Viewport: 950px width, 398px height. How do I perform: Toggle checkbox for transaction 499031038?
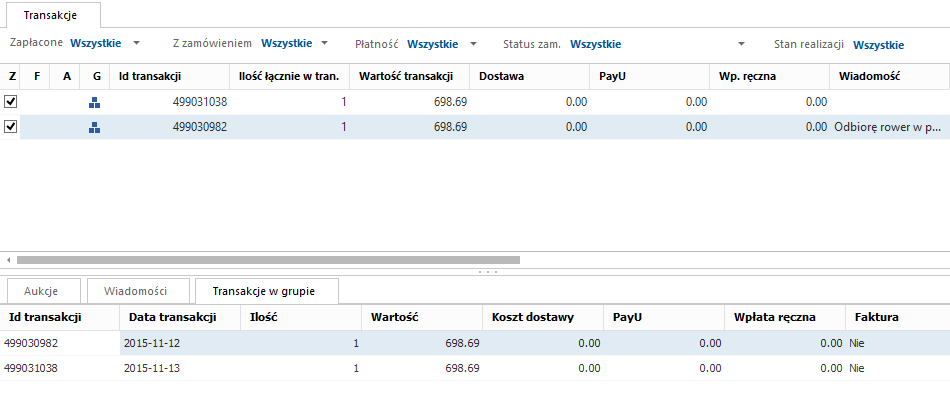(10, 102)
